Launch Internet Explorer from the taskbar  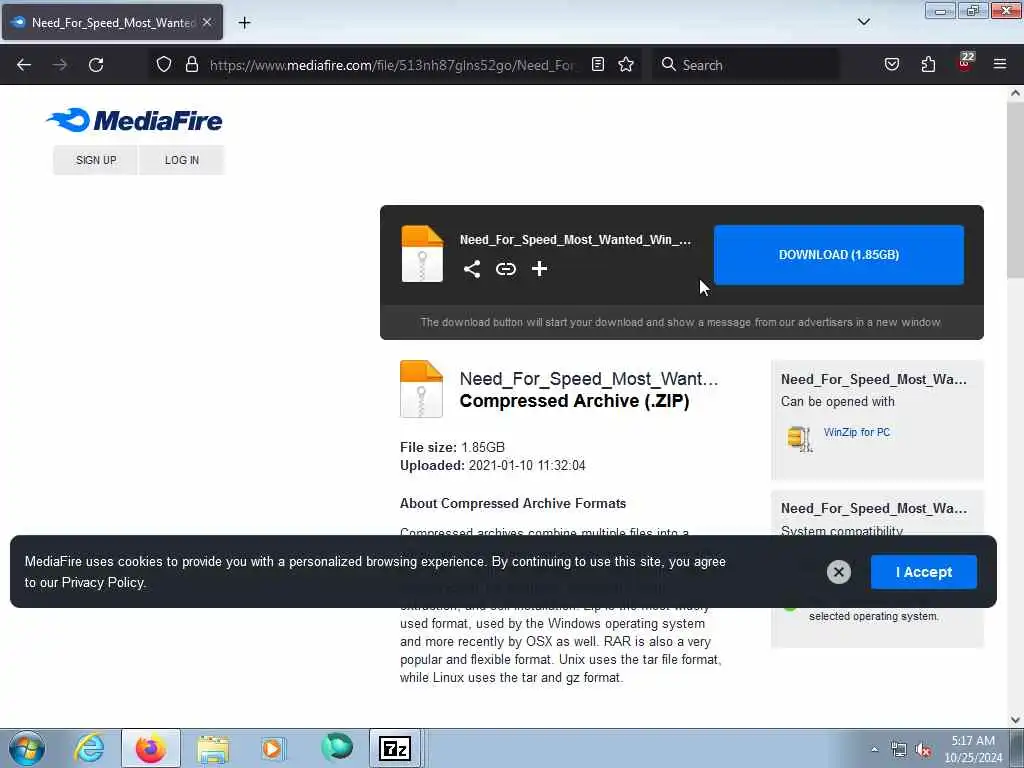point(89,748)
